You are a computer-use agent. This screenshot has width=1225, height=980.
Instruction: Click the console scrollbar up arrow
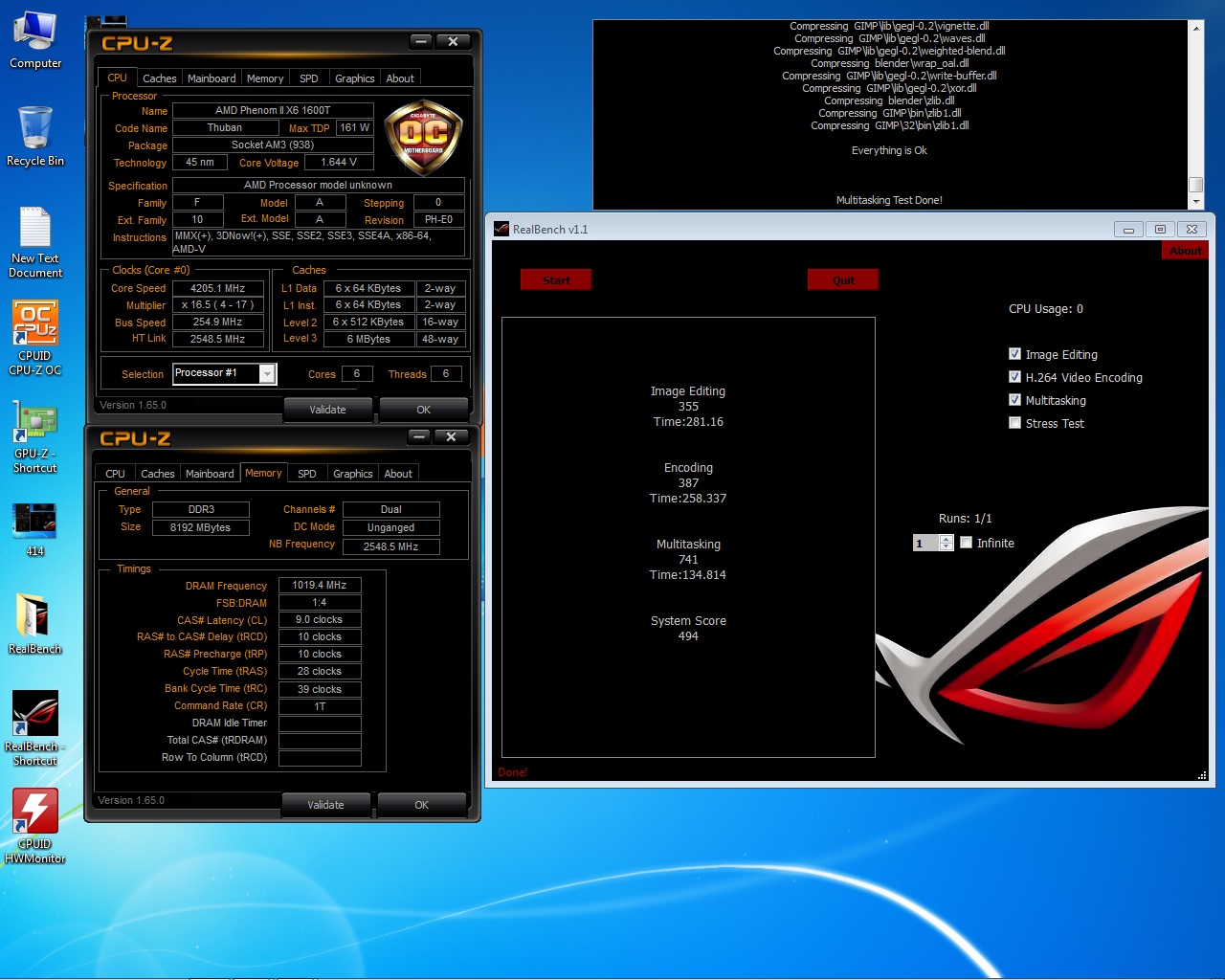[x=1195, y=28]
